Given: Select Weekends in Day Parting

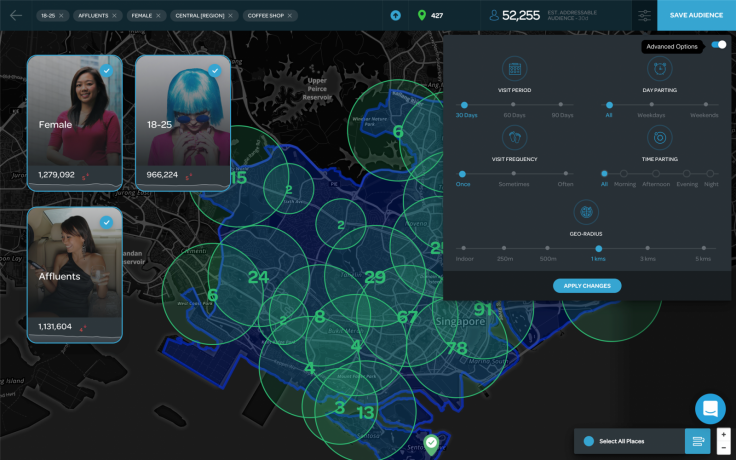Looking at the screenshot, I should tap(705, 105).
